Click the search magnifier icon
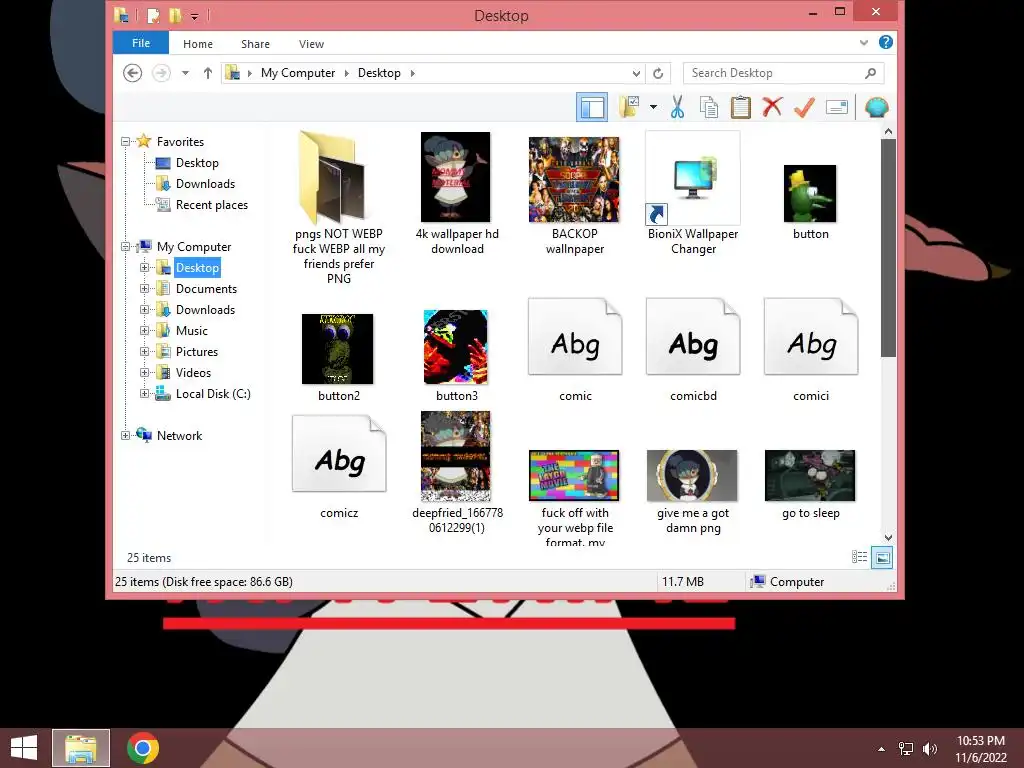 click(x=871, y=73)
